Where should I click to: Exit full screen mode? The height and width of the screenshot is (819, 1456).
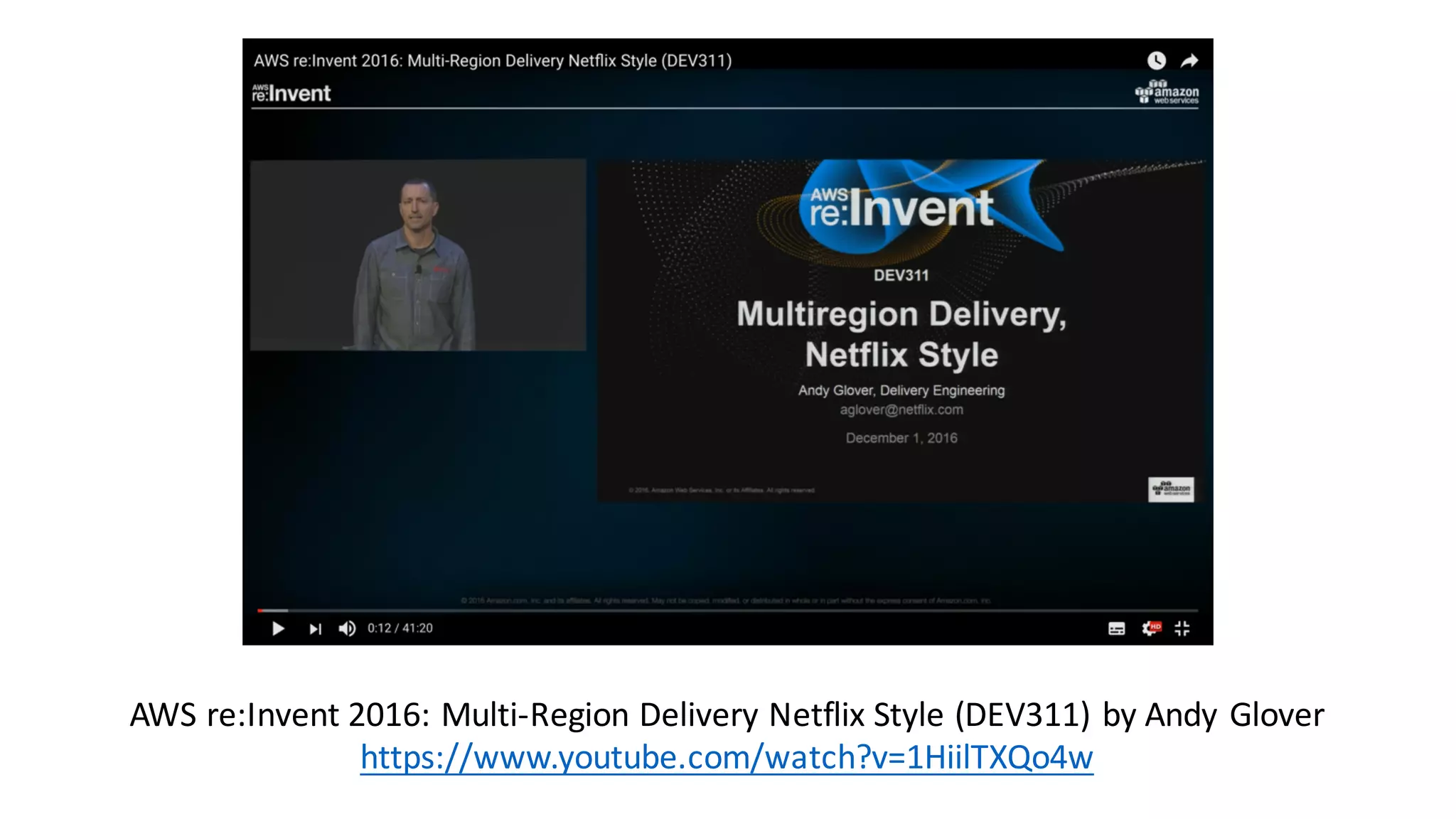tap(1182, 628)
